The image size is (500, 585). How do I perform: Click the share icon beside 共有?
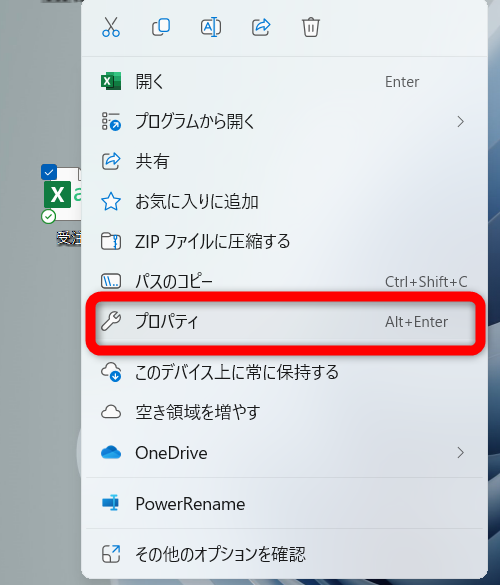111,162
